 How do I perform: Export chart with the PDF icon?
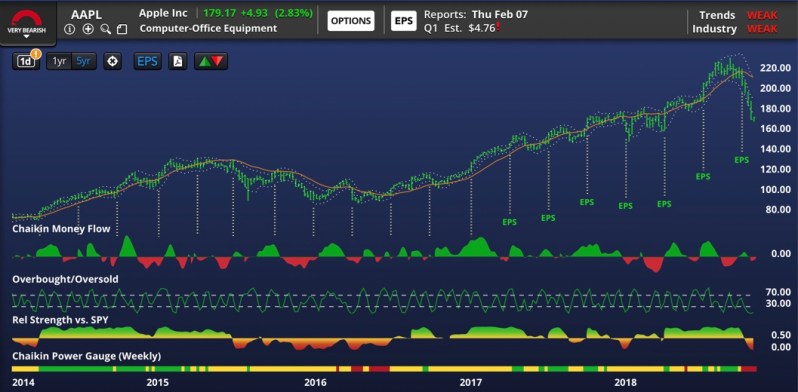(x=178, y=62)
